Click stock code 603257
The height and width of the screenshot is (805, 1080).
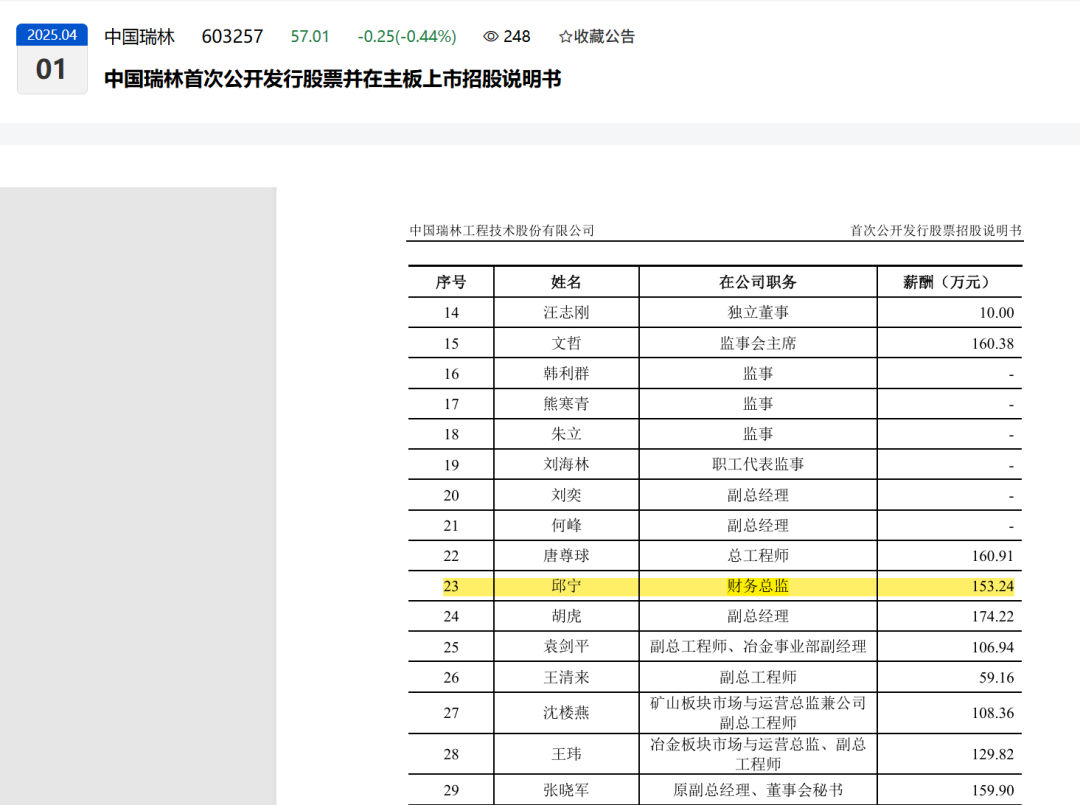(x=232, y=36)
